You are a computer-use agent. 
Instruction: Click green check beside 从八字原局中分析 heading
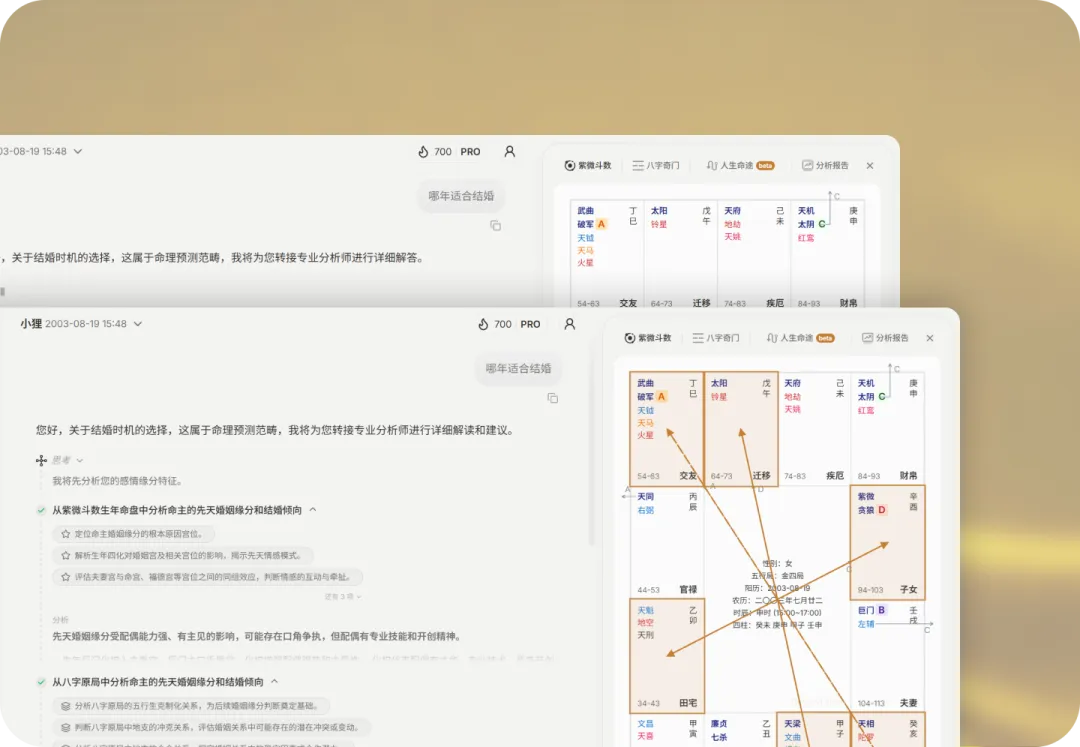pos(41,682)
